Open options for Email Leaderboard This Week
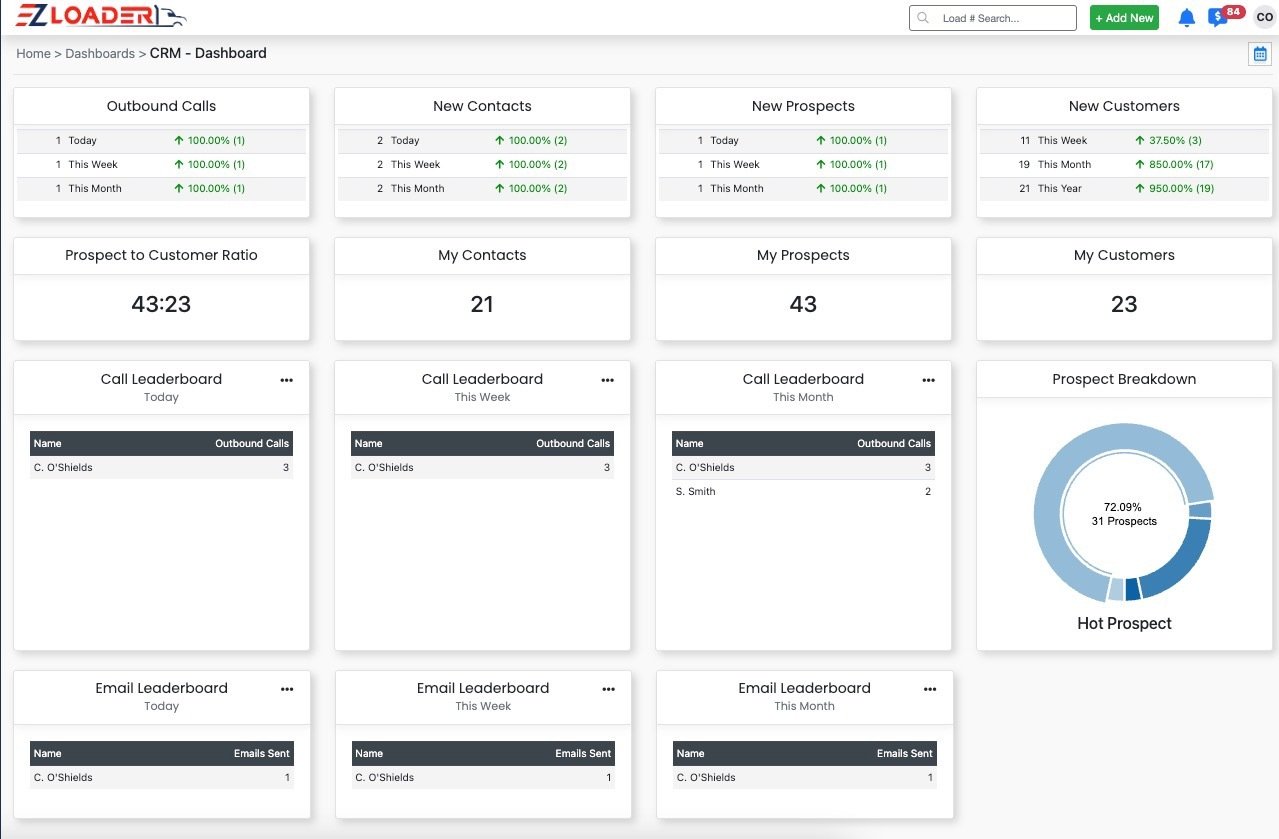 point(609,689)
